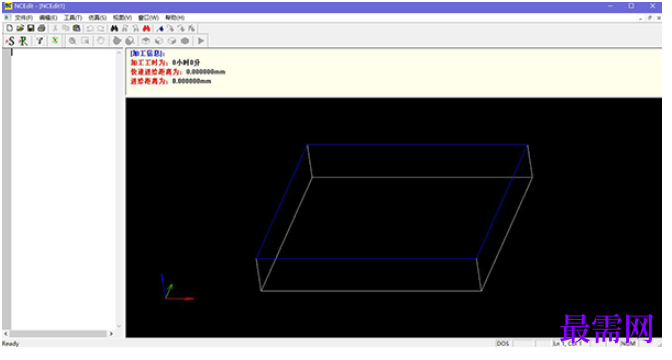Click the S simulation toolbar icon
Screen dimensions: 672x360
[x=10, y=41]
